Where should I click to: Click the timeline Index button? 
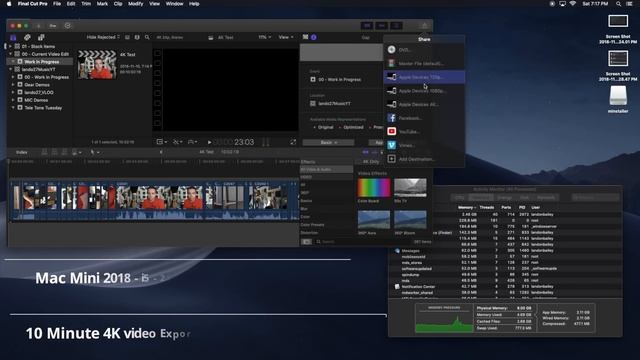pos(22,152)
